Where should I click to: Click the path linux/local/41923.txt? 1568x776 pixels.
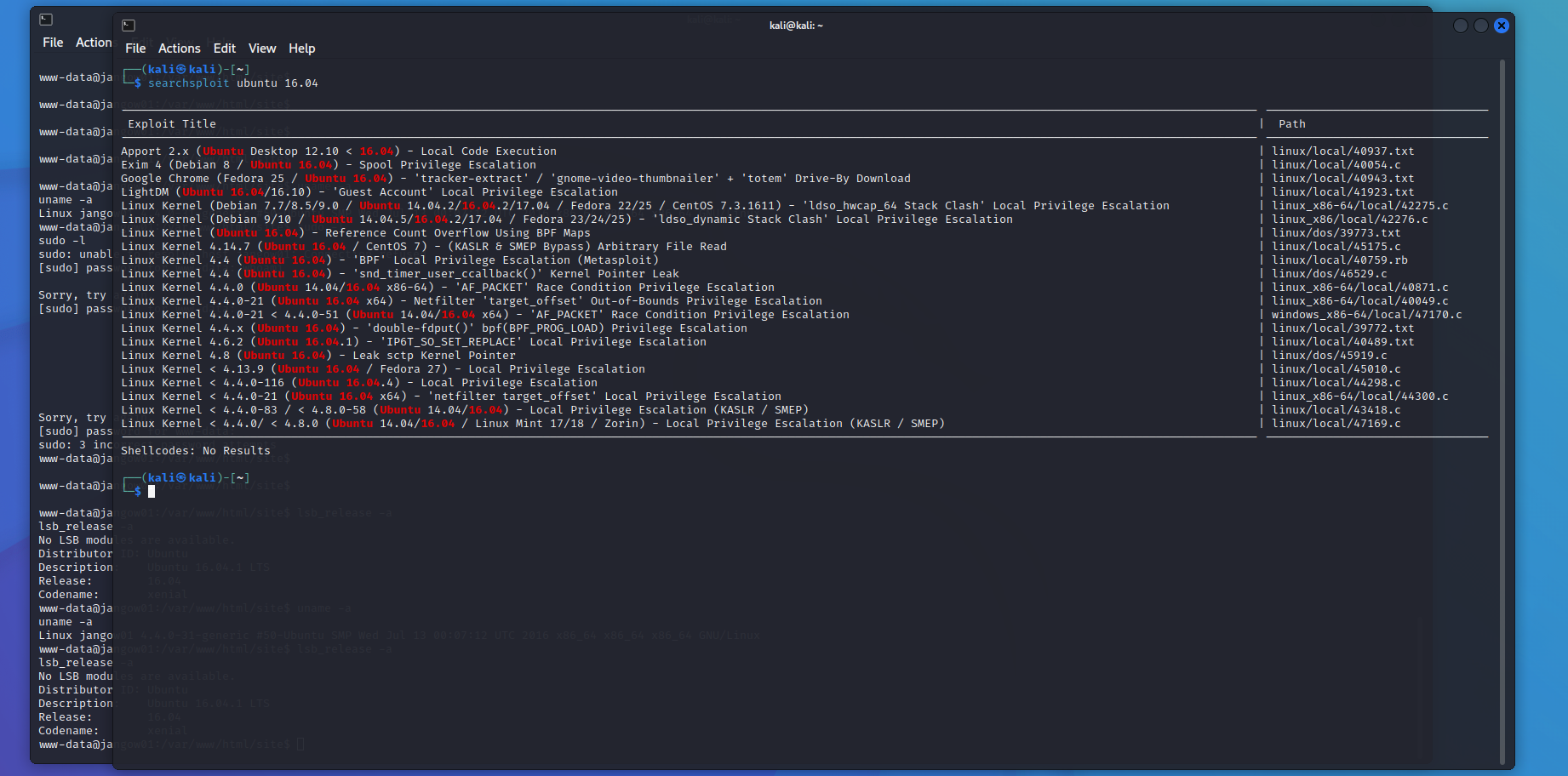1343,192
